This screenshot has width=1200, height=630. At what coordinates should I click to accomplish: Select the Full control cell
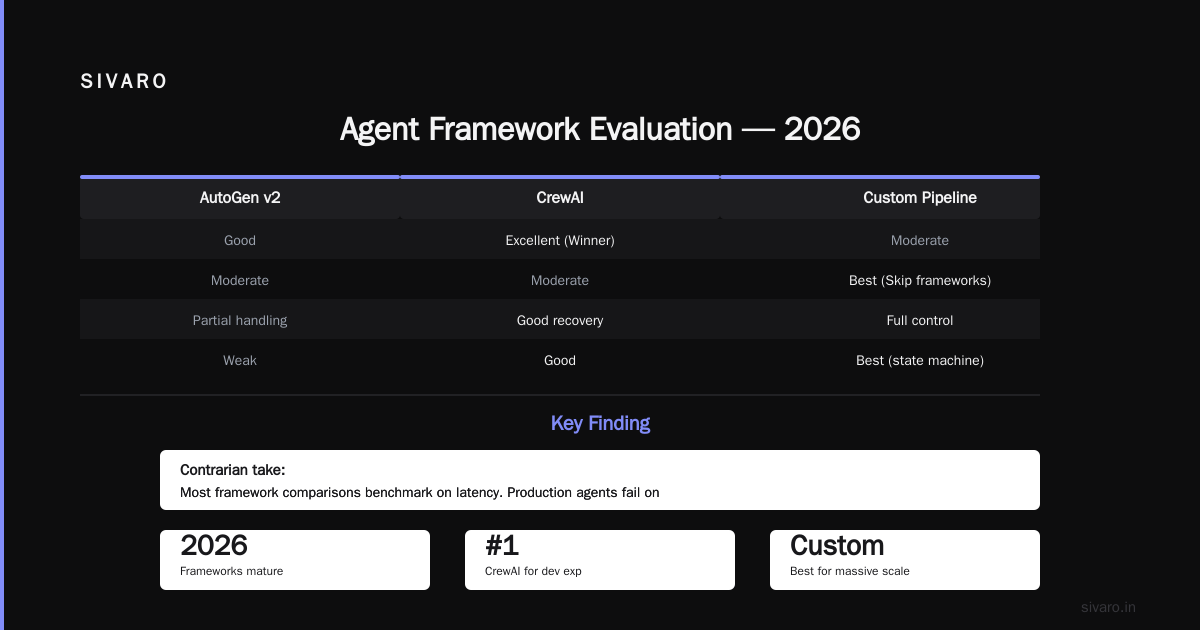pyautogui.click(x=920, y=320)
